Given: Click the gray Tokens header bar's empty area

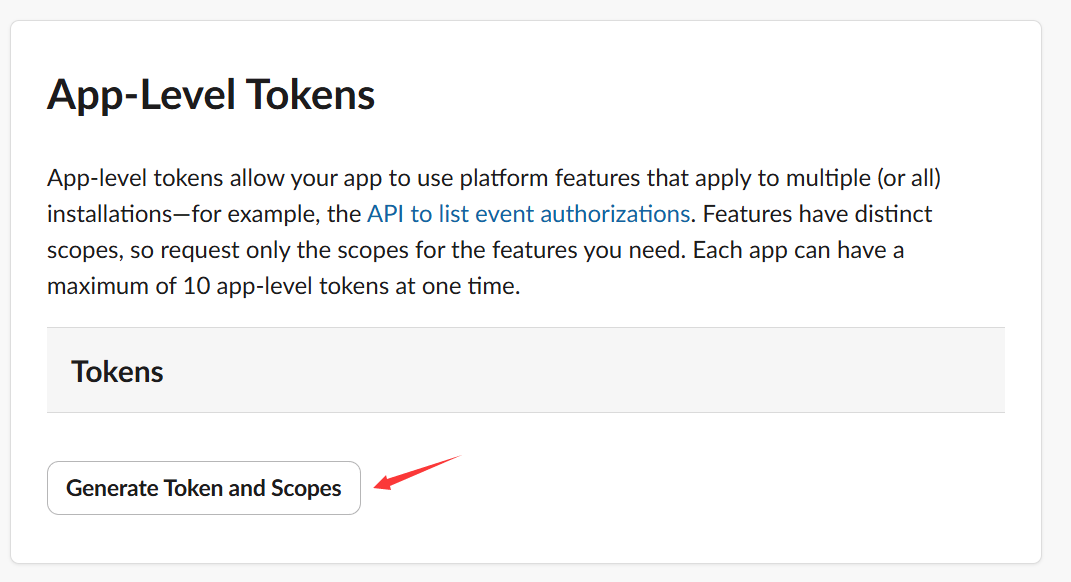Looking at the screenshot, I should pos(600,371).
